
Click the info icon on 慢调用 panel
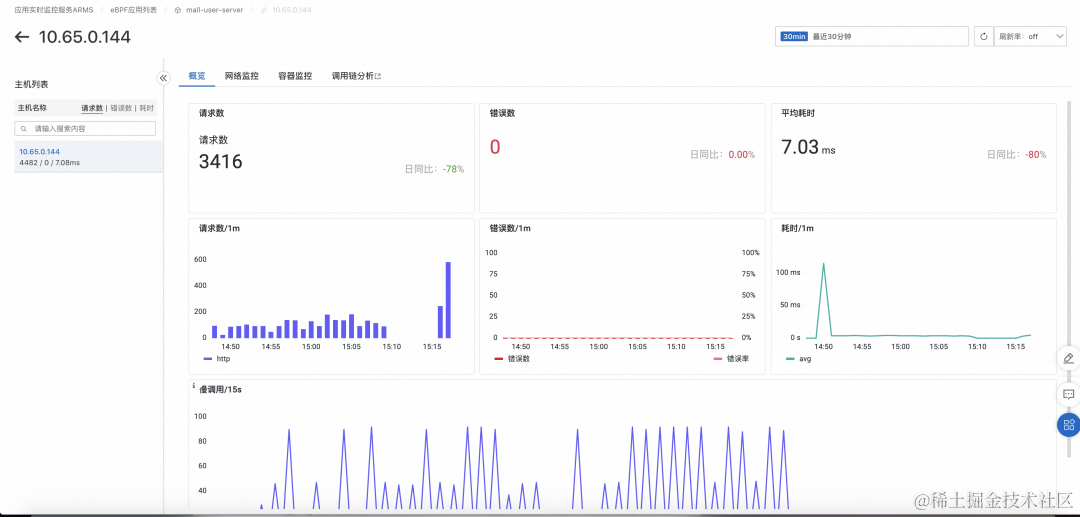[x=194, y=386]
